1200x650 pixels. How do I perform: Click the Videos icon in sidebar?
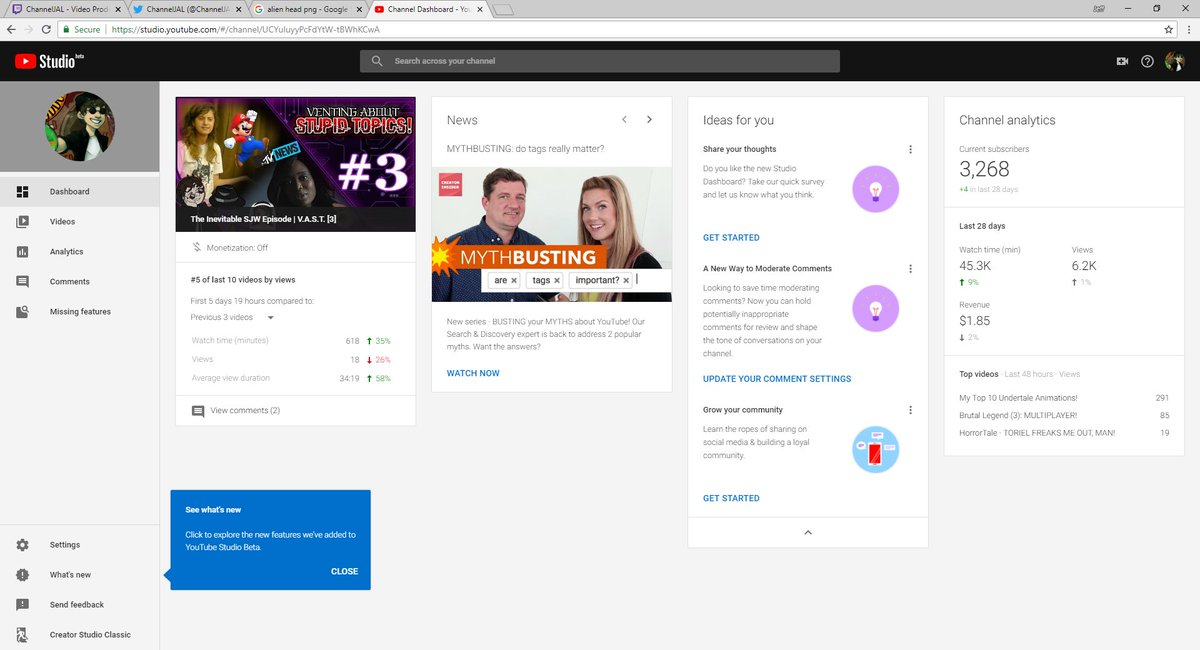22,222
